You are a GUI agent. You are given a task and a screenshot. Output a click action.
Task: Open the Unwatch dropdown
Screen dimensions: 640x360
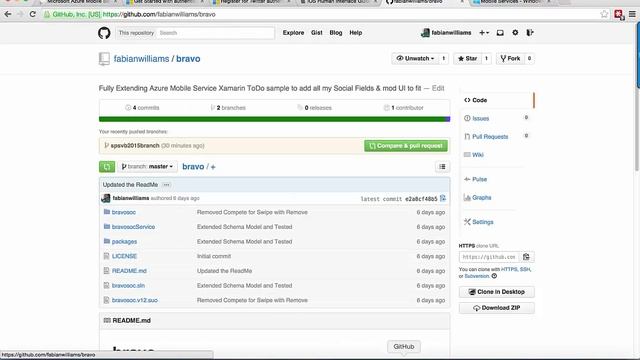[x=415, y=58]
